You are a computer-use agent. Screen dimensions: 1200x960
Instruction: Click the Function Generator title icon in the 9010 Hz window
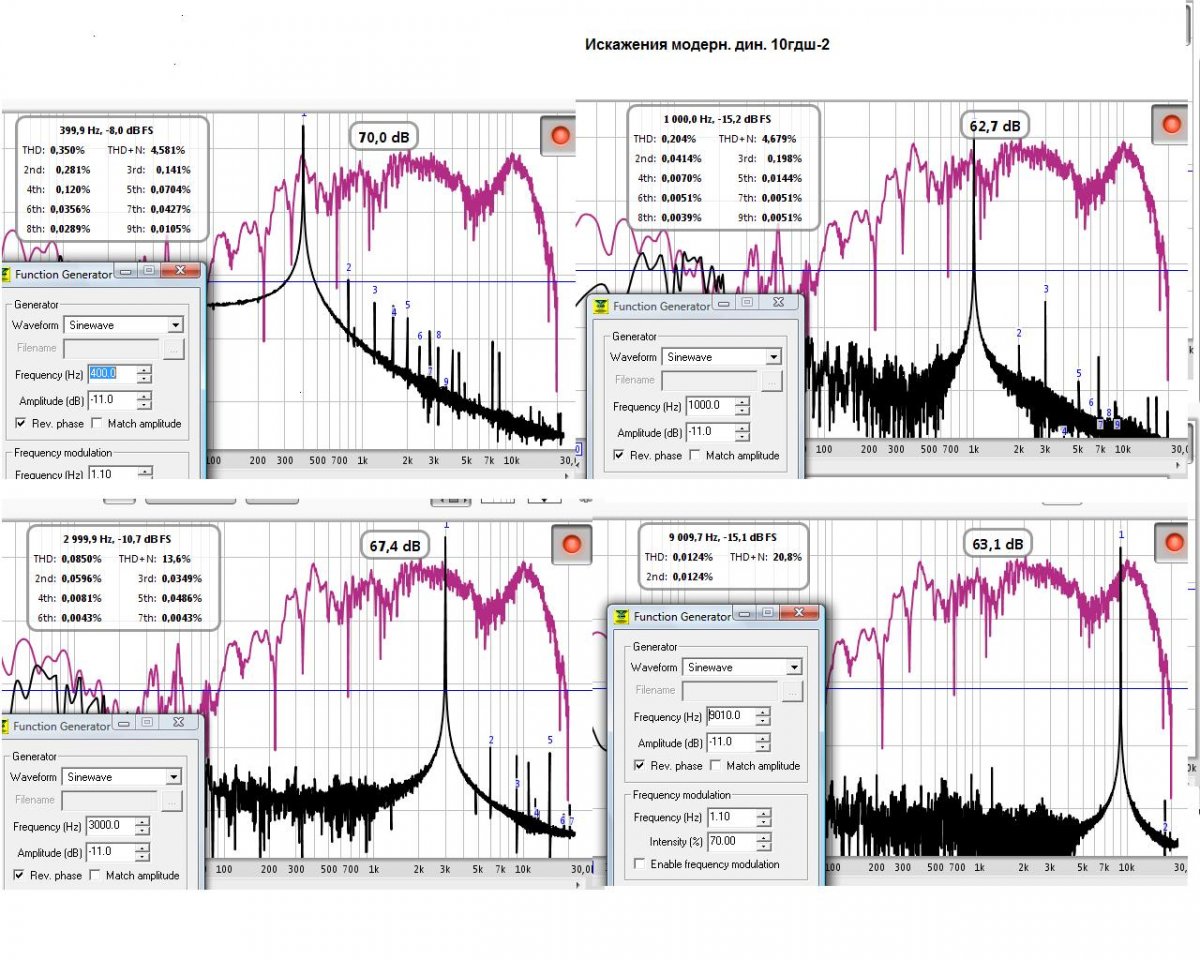[x=622, y=616]
